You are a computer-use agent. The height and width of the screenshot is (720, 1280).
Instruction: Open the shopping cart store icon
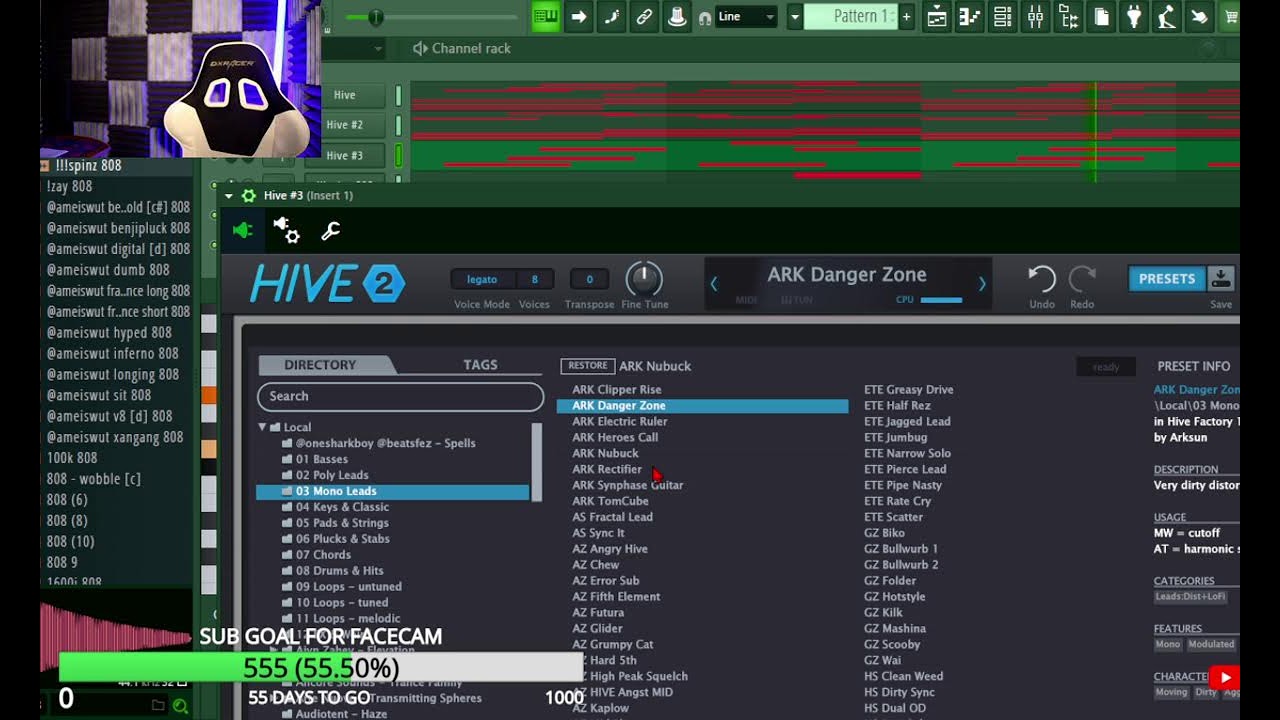tap(1230, 16)
